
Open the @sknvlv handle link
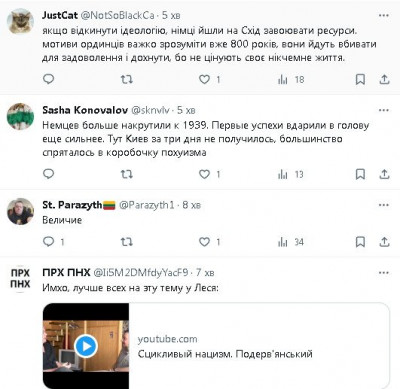click(151, 110)
